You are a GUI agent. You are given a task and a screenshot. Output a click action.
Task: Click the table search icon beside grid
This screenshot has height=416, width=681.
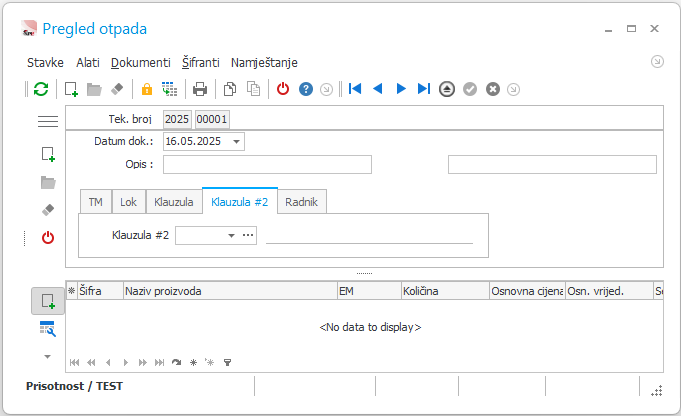point(48,329)
